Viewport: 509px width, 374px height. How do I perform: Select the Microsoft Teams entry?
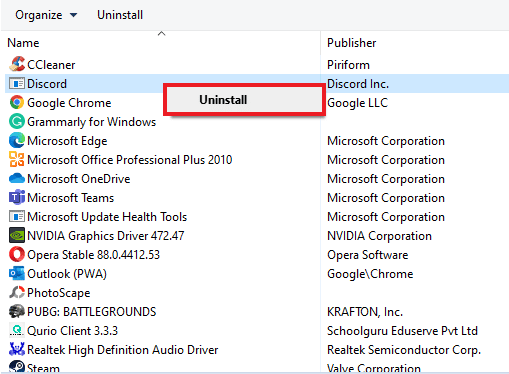(70, 198)
